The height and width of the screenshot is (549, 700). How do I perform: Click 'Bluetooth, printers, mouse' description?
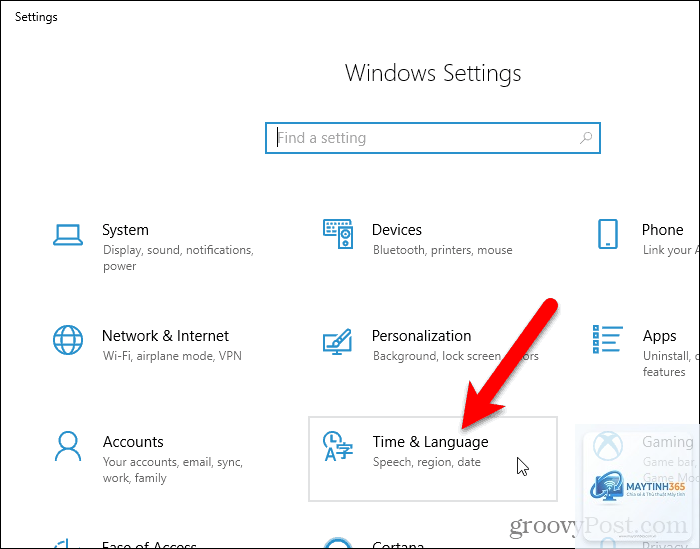pos(442,250)
